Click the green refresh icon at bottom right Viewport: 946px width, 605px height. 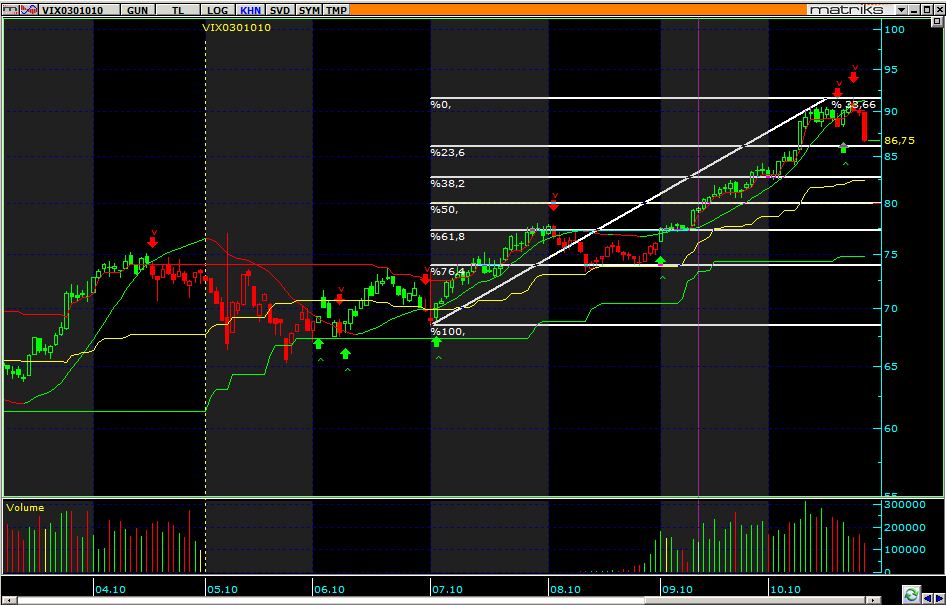911,594
